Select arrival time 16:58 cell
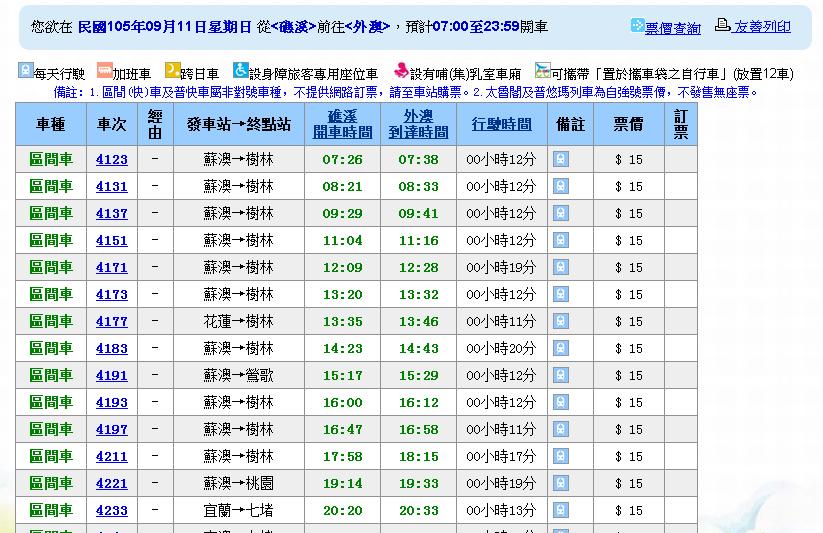The width and height of the screenshot is (823, 533). coord(418,430)
